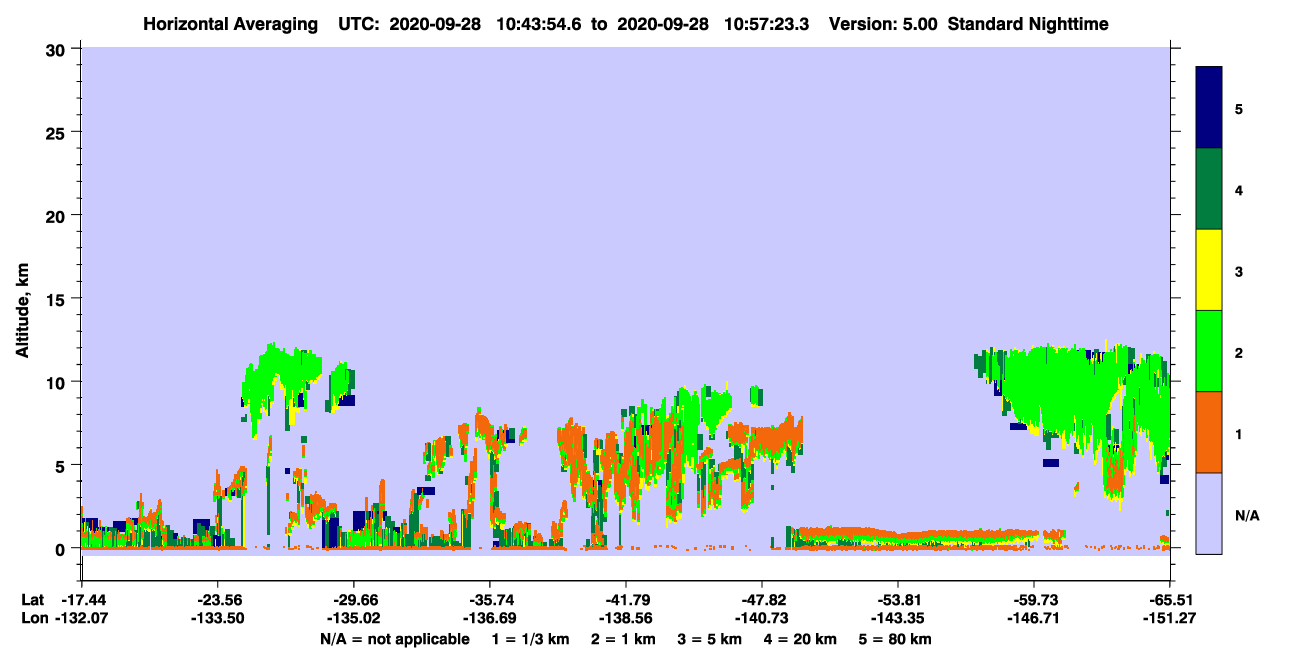Click longitude value -140.73

(x=762, y=619)
